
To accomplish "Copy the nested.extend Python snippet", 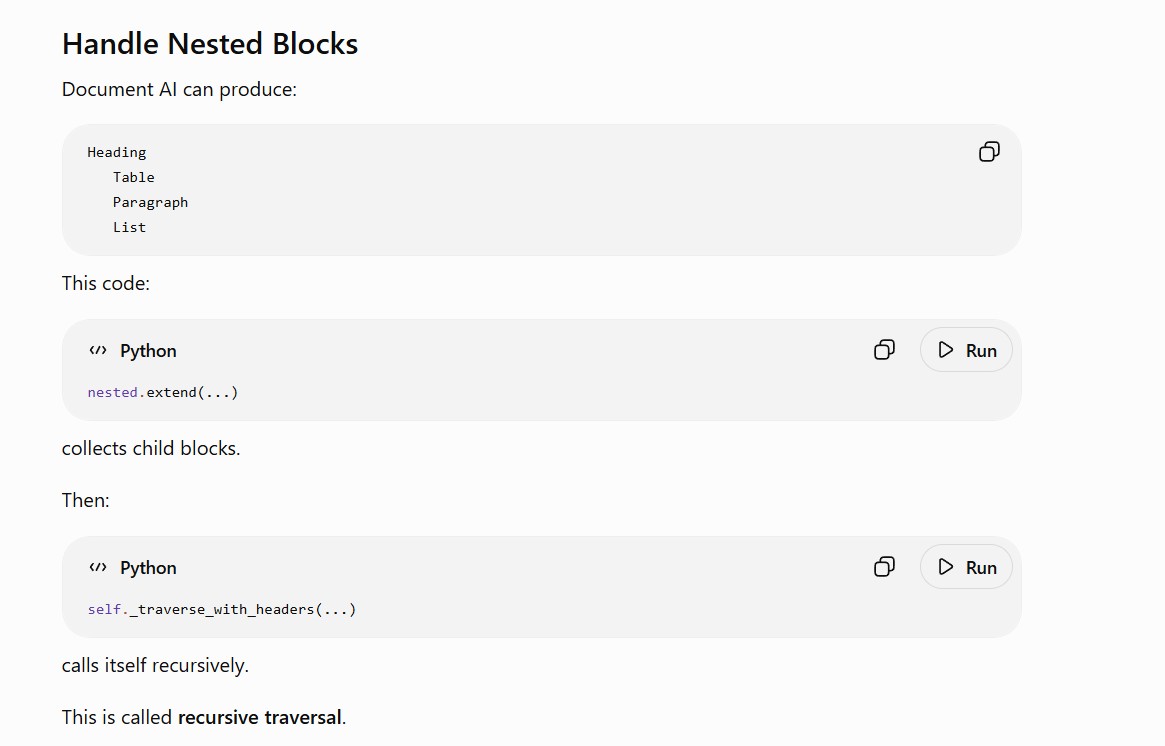I will click(x=884, y=350).
